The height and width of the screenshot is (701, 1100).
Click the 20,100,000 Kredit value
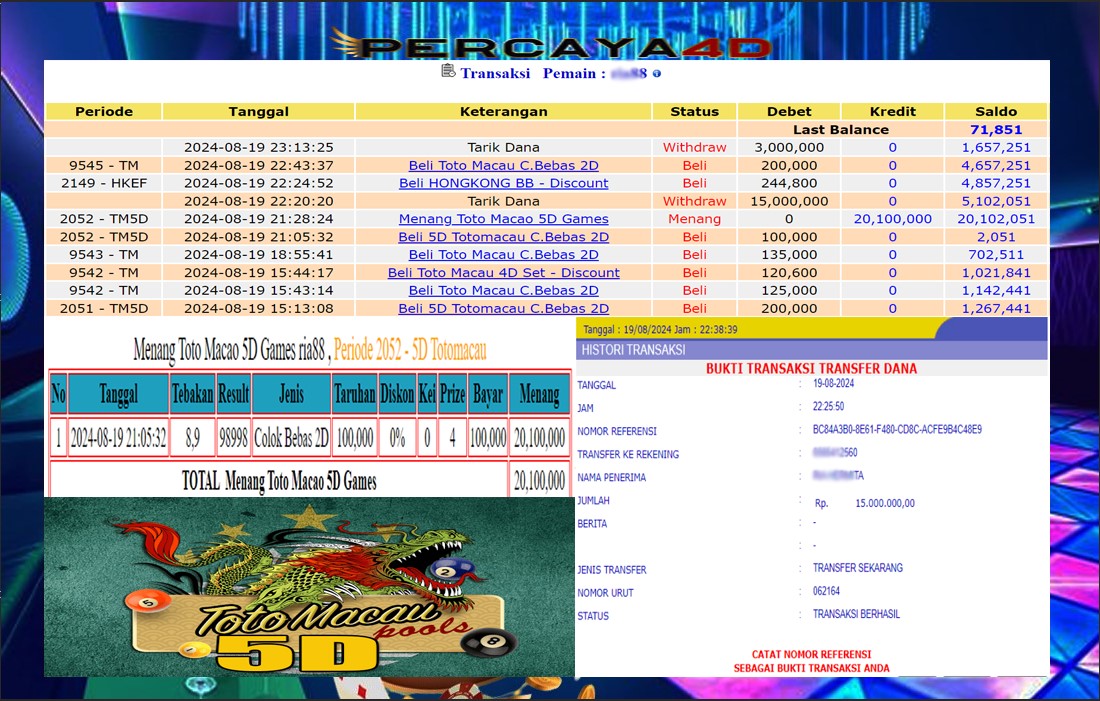pyautogui.click(x=892, y=219)
